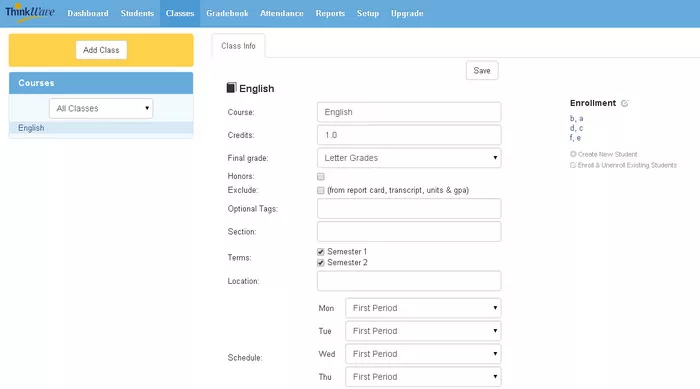Open the Dashboard menu
700x389 pixels.
(x=88, y=13)
